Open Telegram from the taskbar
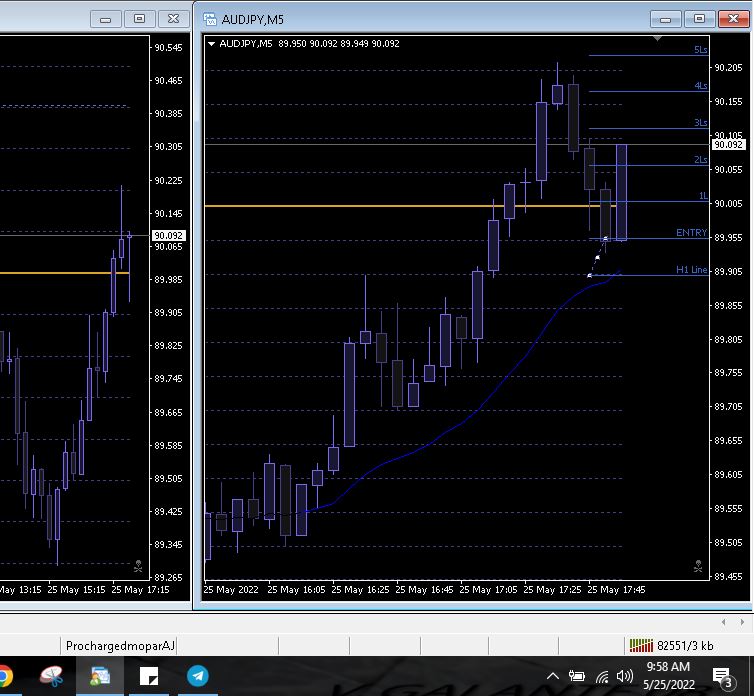The image size is (754, 696). (x=198, y=677)
